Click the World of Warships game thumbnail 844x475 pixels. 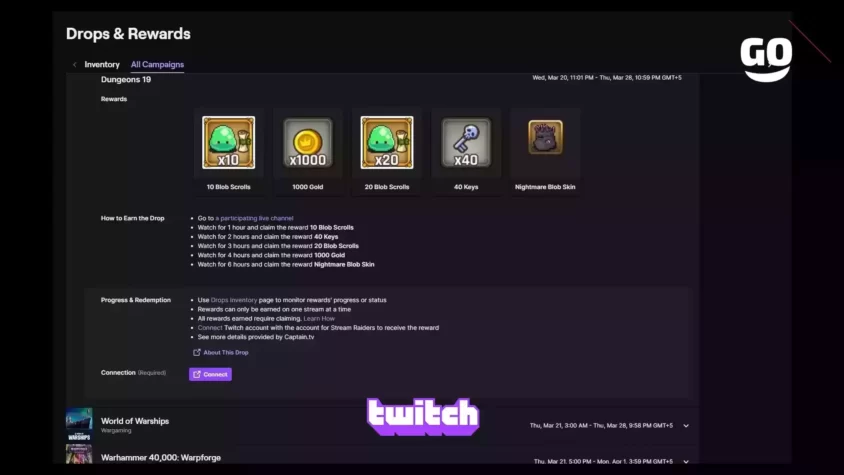pyautogui.click(x=79, y=425)
